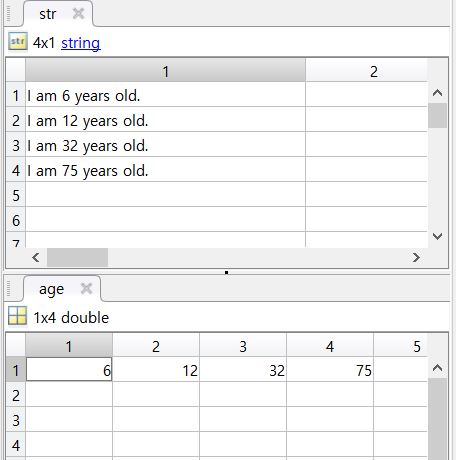The image size is (456, 460).
Task: Select cell 'I am 32 years old.'
Action: click(165, 144)
